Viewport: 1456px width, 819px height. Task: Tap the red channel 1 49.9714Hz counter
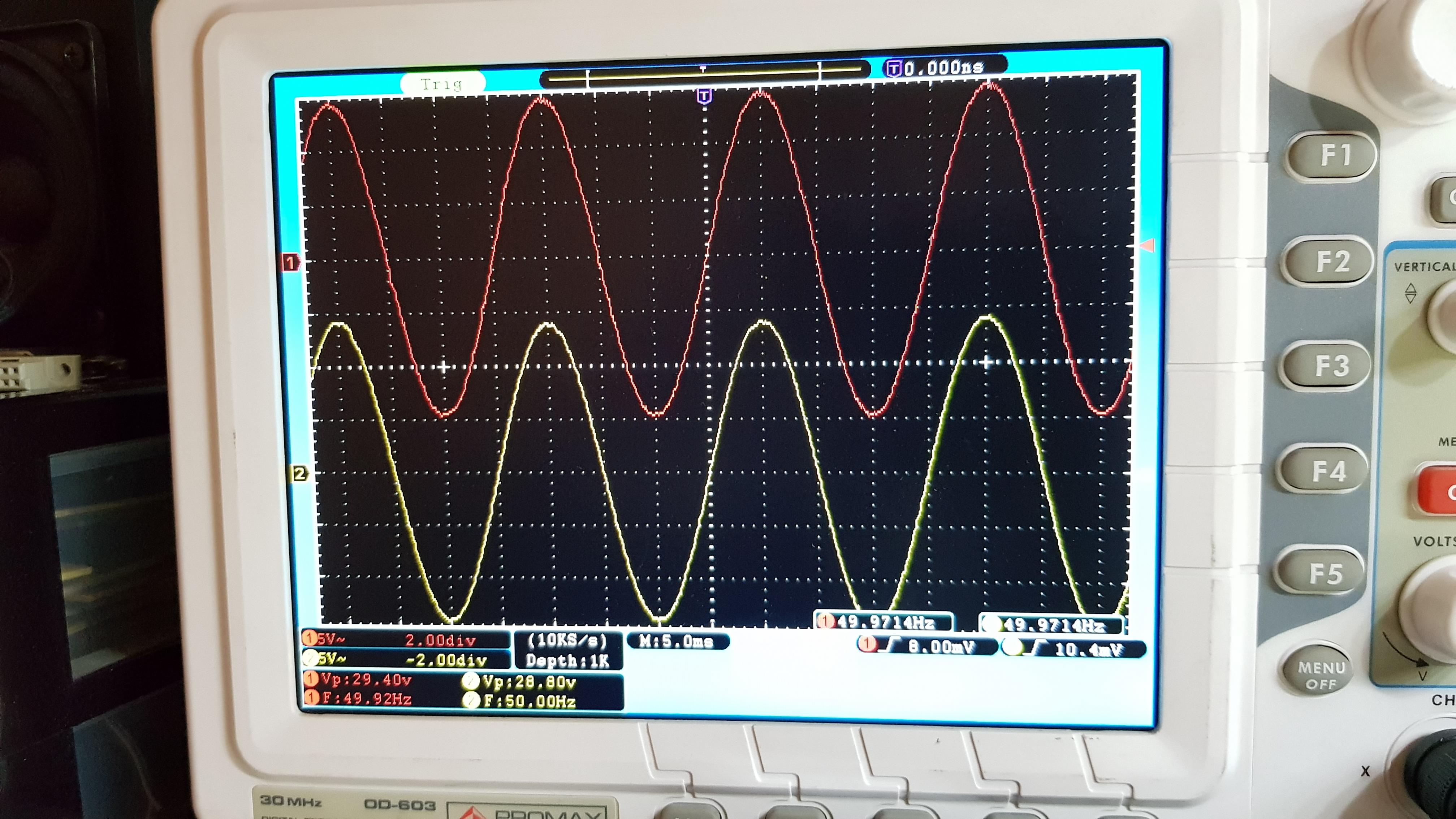(883, 622)
